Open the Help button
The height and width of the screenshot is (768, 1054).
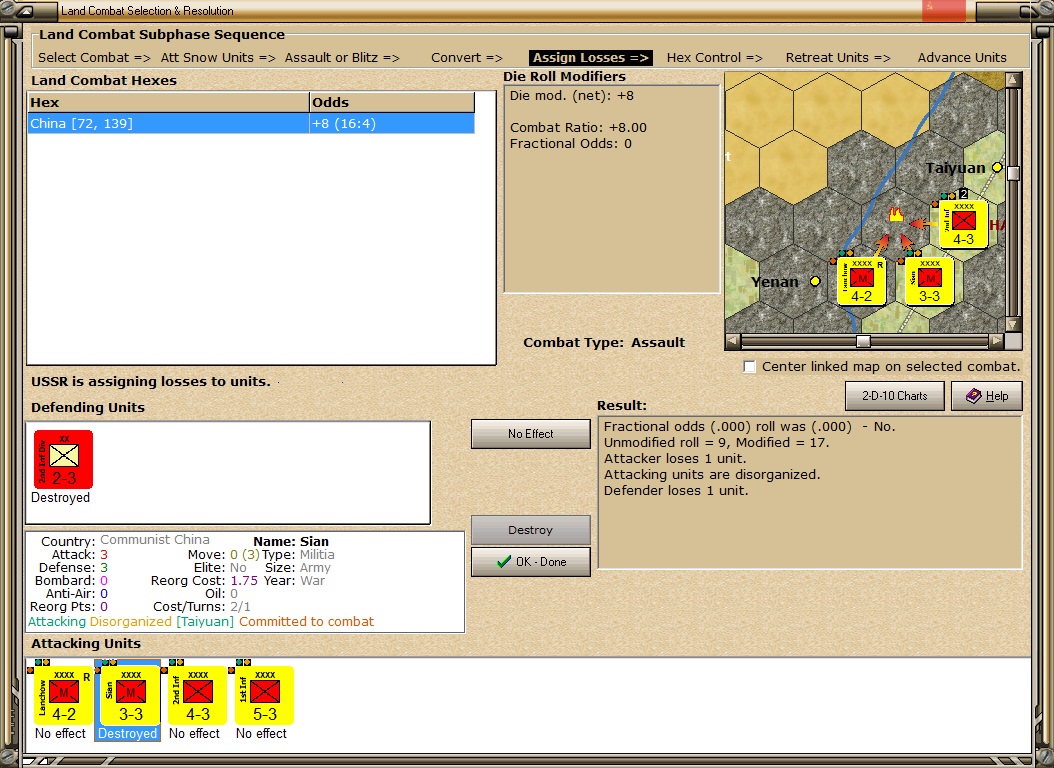coord(986,396)
